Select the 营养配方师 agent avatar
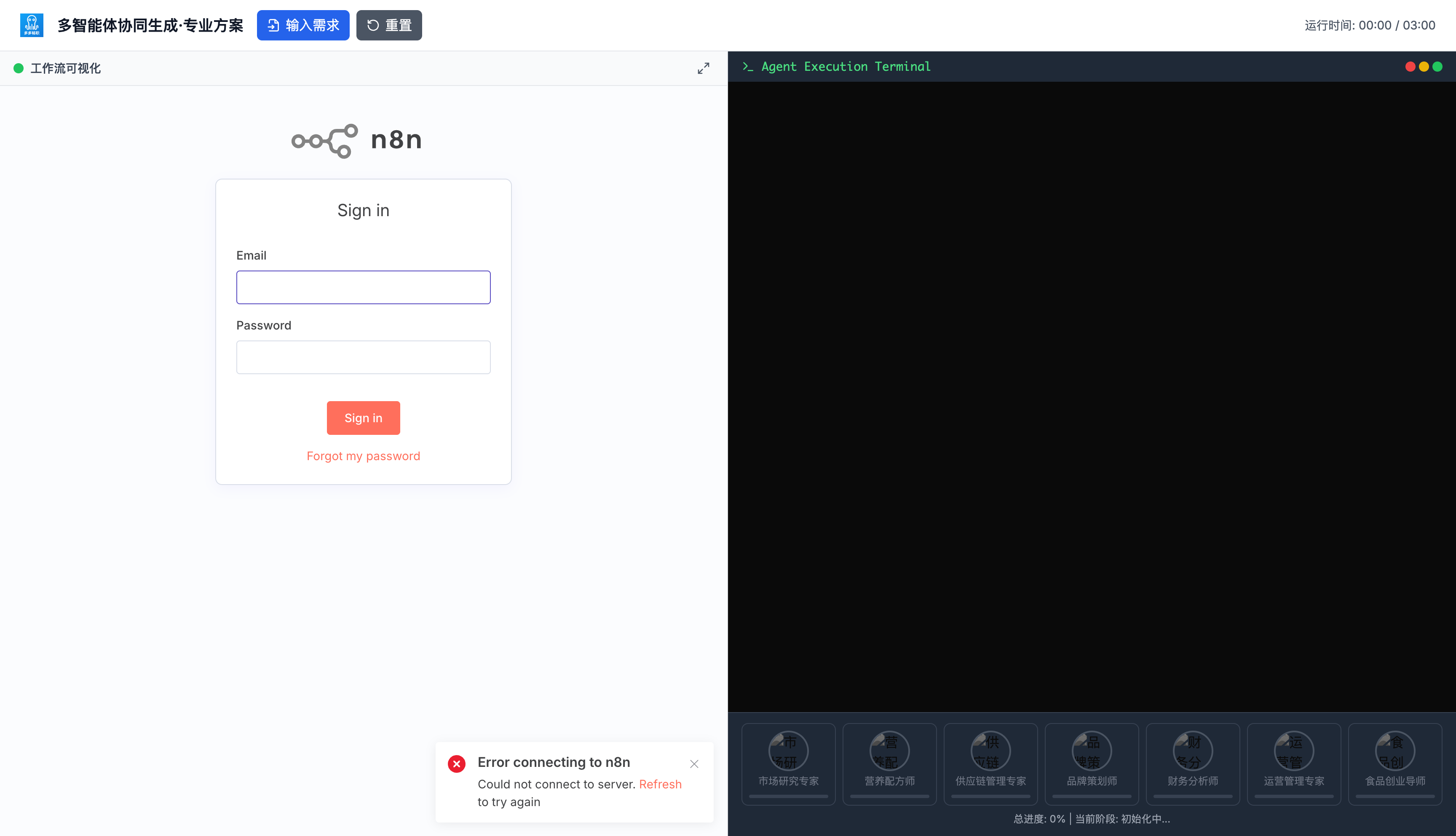 point(889,751)
